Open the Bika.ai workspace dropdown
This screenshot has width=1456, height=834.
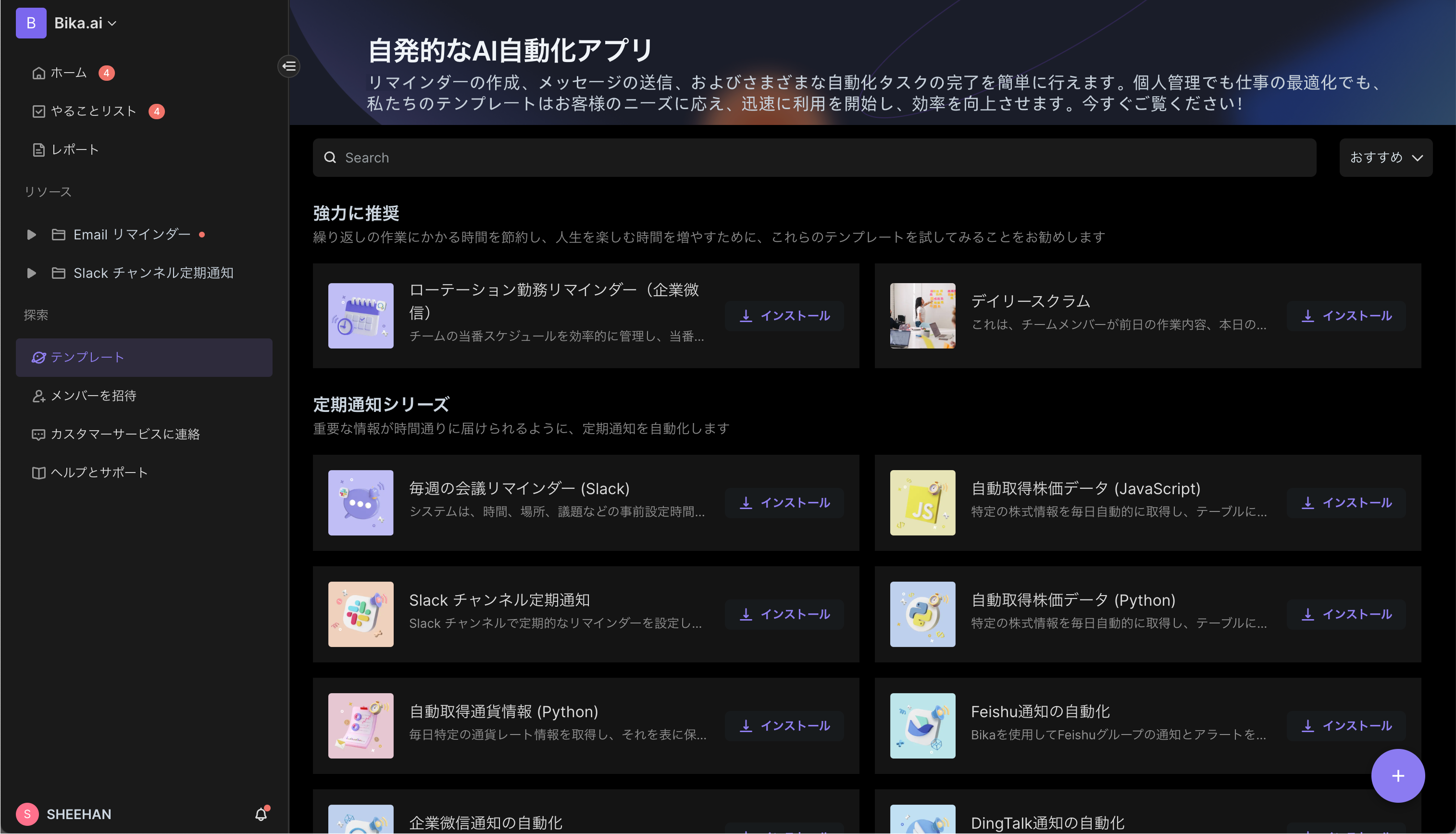click(x=86, y=23)
